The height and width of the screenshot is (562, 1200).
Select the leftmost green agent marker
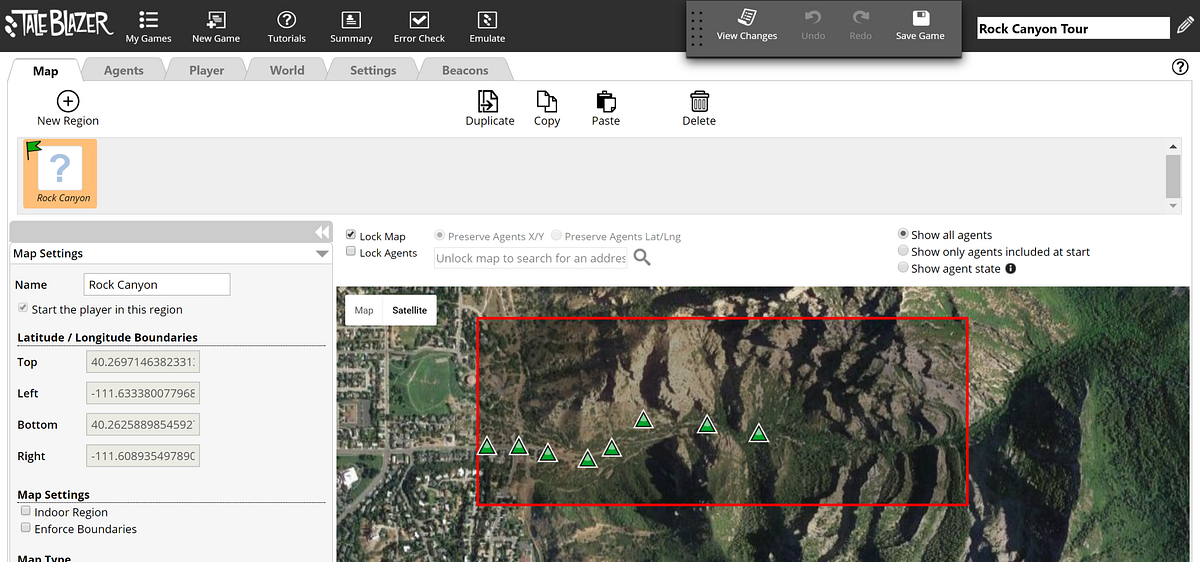pos(487,446)
